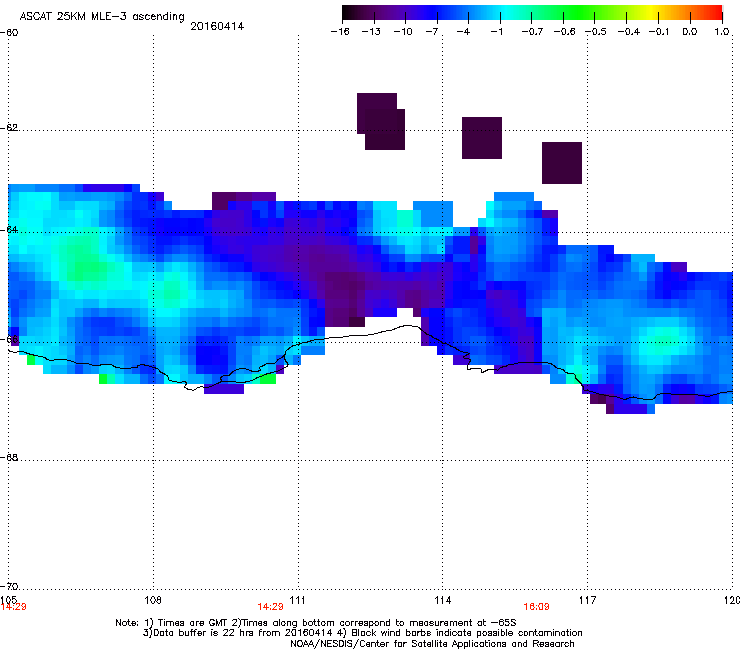This screenshot has width=740, height=650.
Task: Click the isolated dark square near longitude 116
Action: click(562, 163)
